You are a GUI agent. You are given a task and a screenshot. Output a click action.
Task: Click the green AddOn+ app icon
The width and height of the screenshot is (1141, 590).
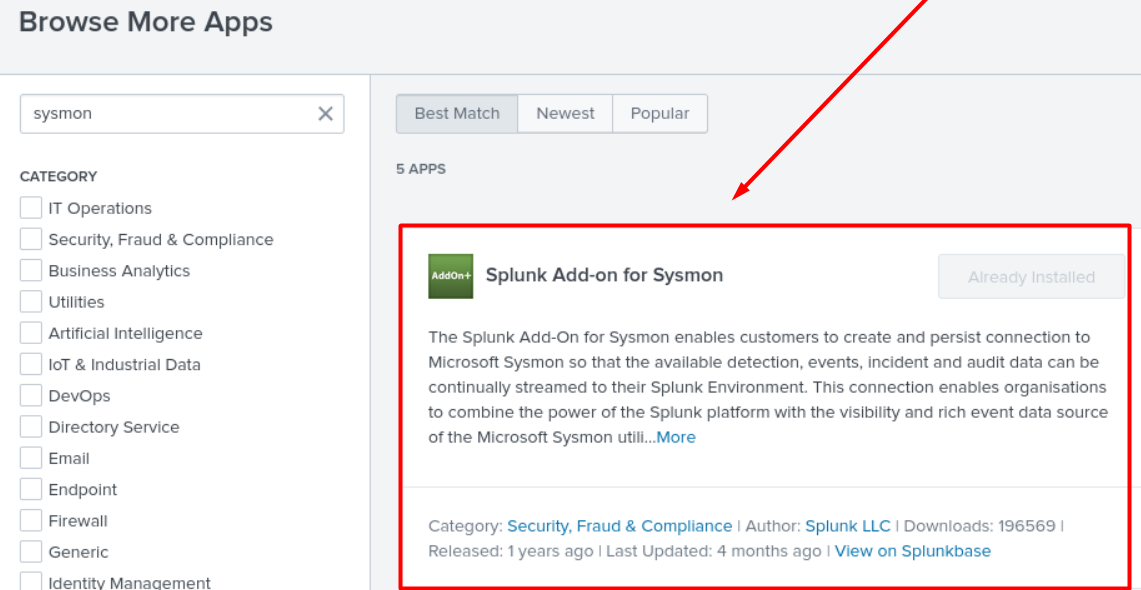pos(450,276)
